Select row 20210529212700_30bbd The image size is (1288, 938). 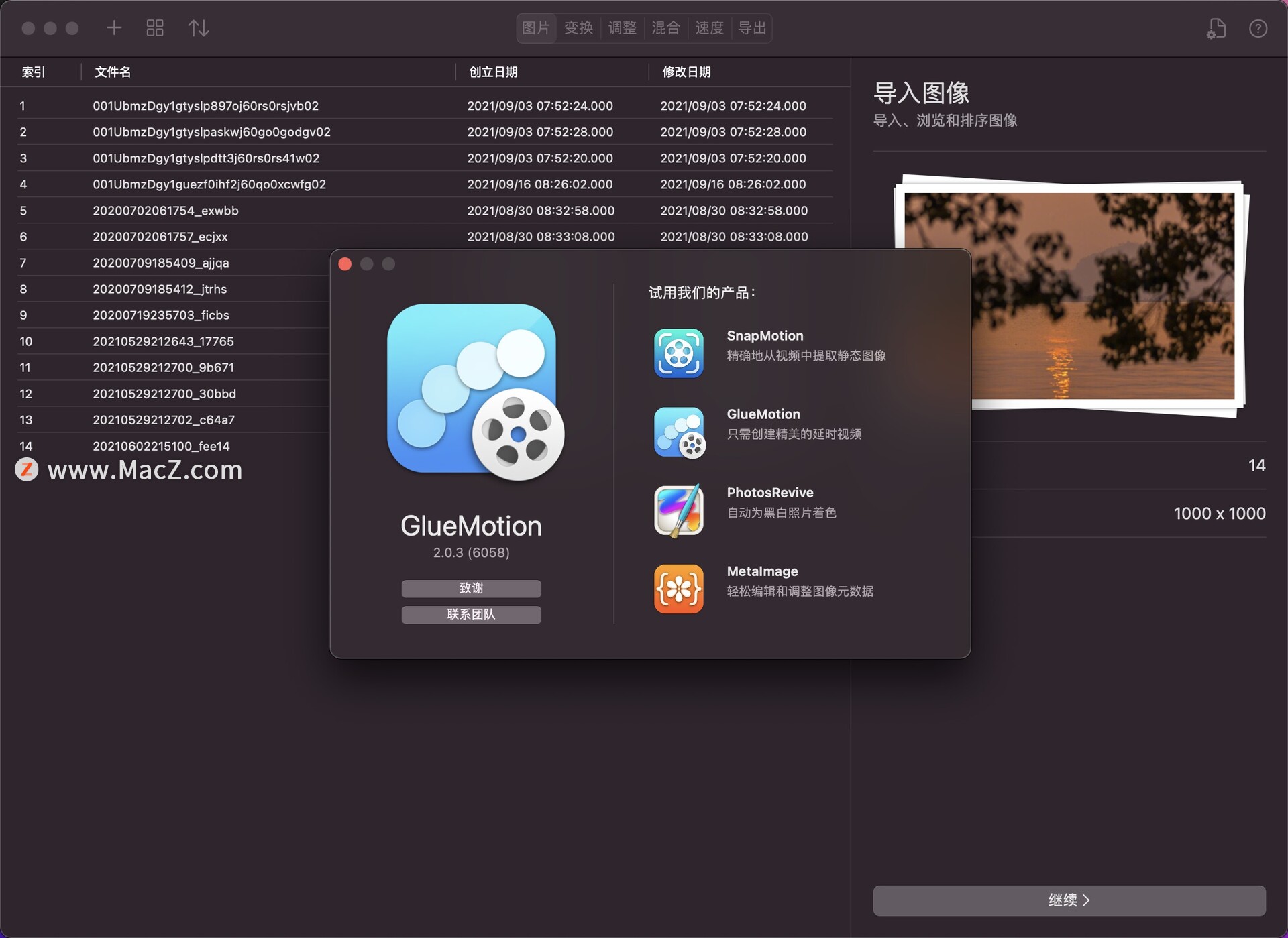173,393
